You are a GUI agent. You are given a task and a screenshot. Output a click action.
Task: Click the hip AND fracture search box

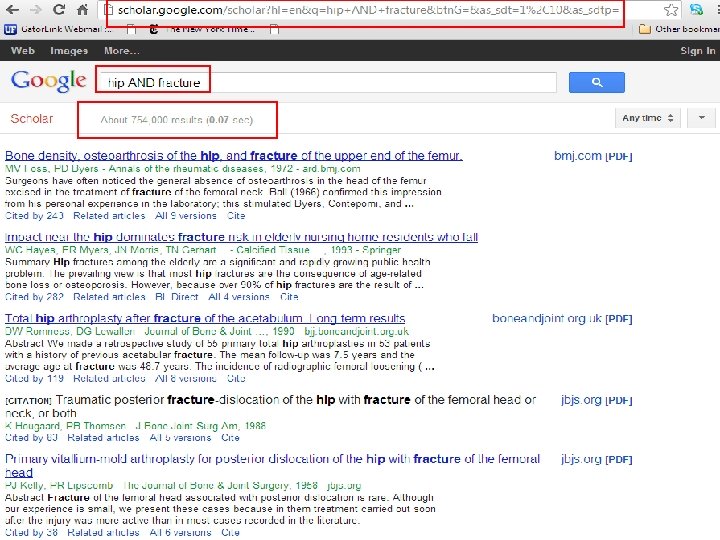click(328, 83)
